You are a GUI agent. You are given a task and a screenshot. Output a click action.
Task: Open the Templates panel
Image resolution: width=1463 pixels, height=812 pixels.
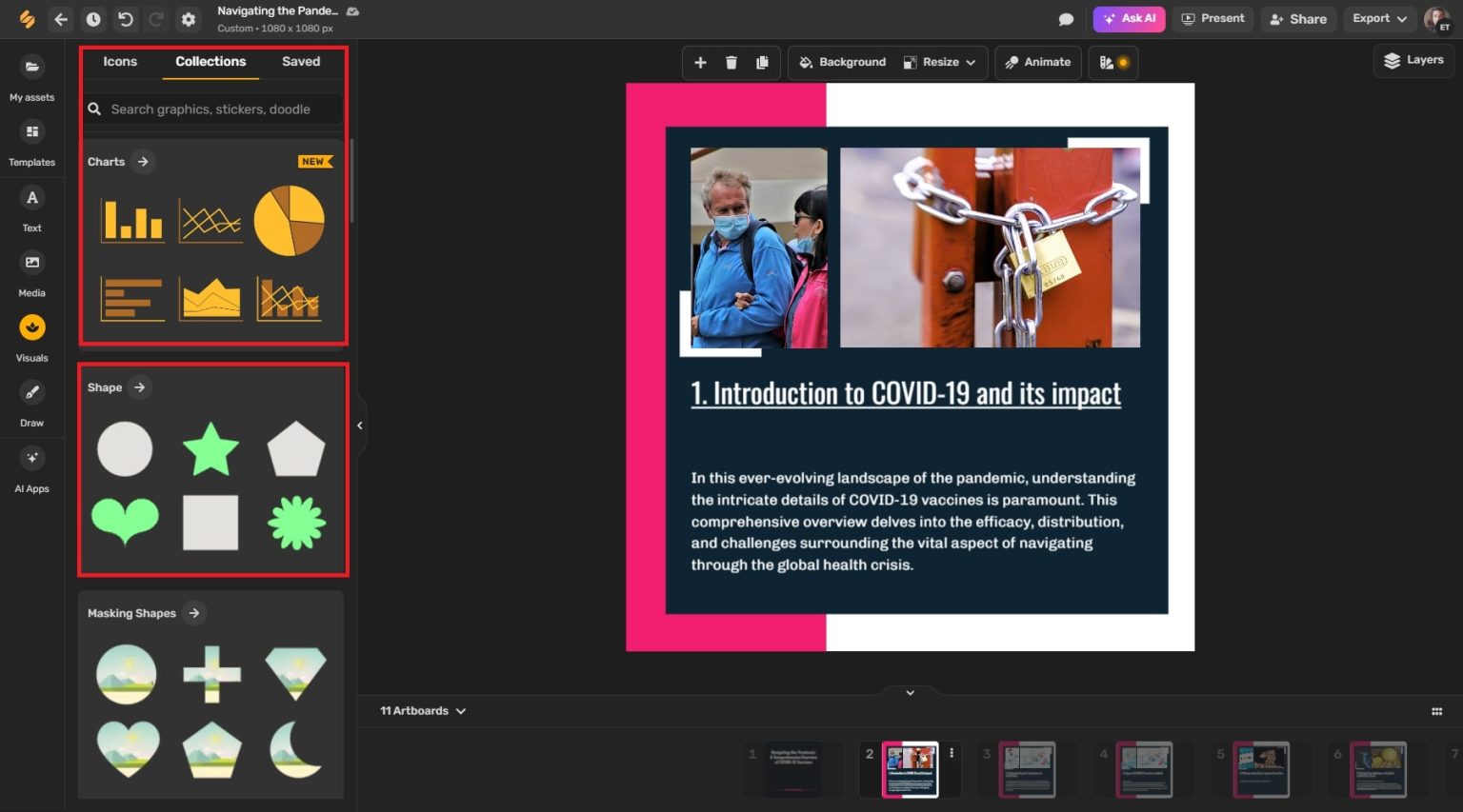click(31, 140)
